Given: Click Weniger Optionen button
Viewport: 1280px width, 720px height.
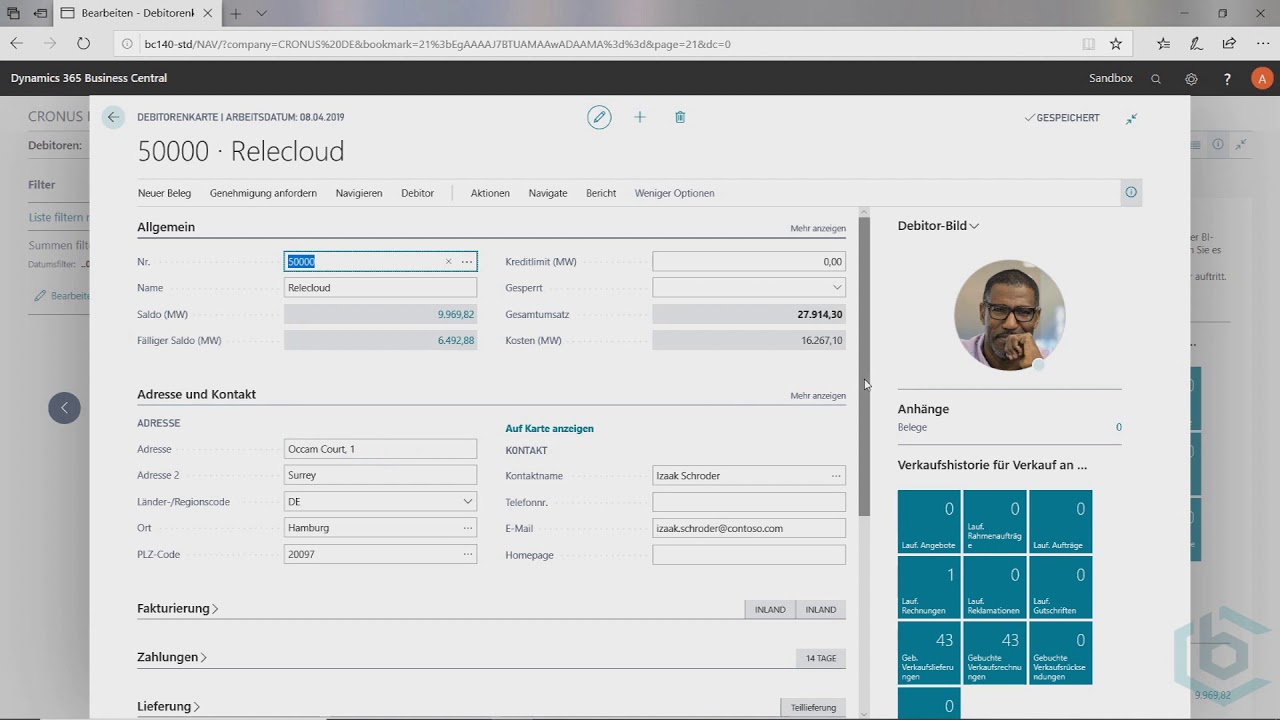Looking at the screenshot, I should (x=674, y=193).
